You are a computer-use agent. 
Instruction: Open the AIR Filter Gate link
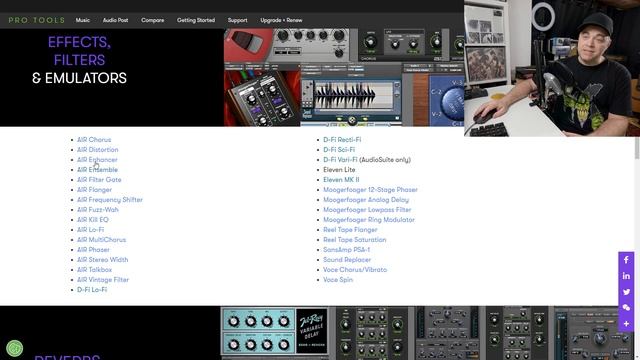pos(99,180)
